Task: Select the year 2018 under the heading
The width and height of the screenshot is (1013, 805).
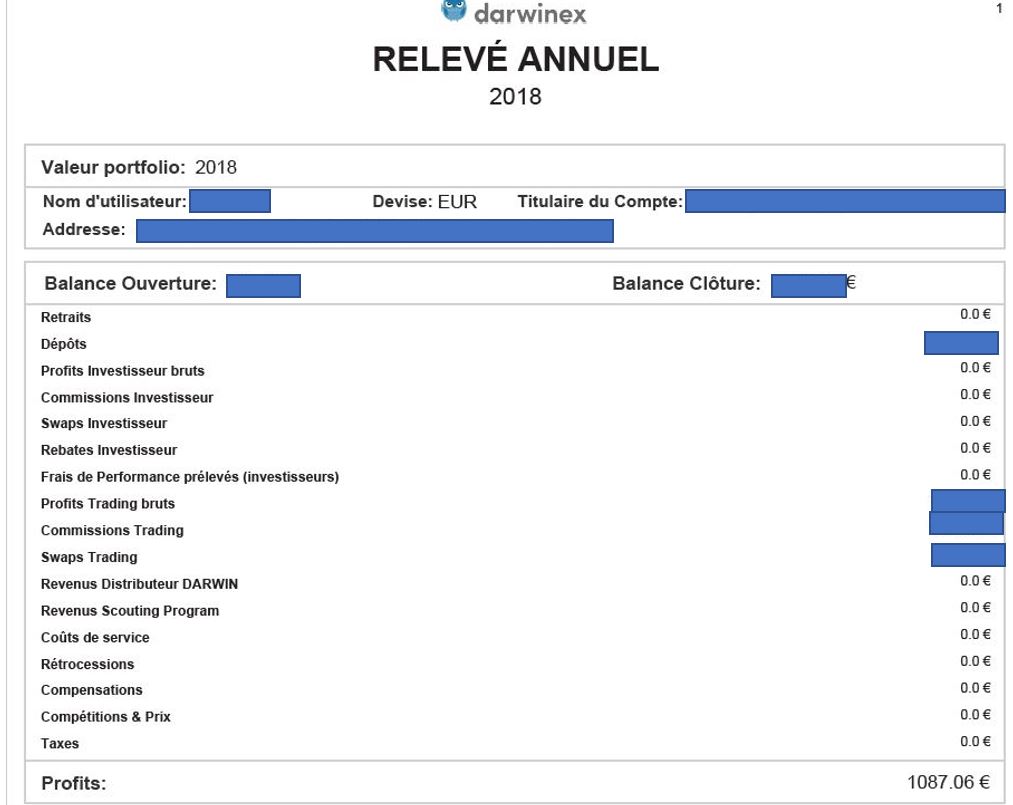Action: [x=516, y=97]
